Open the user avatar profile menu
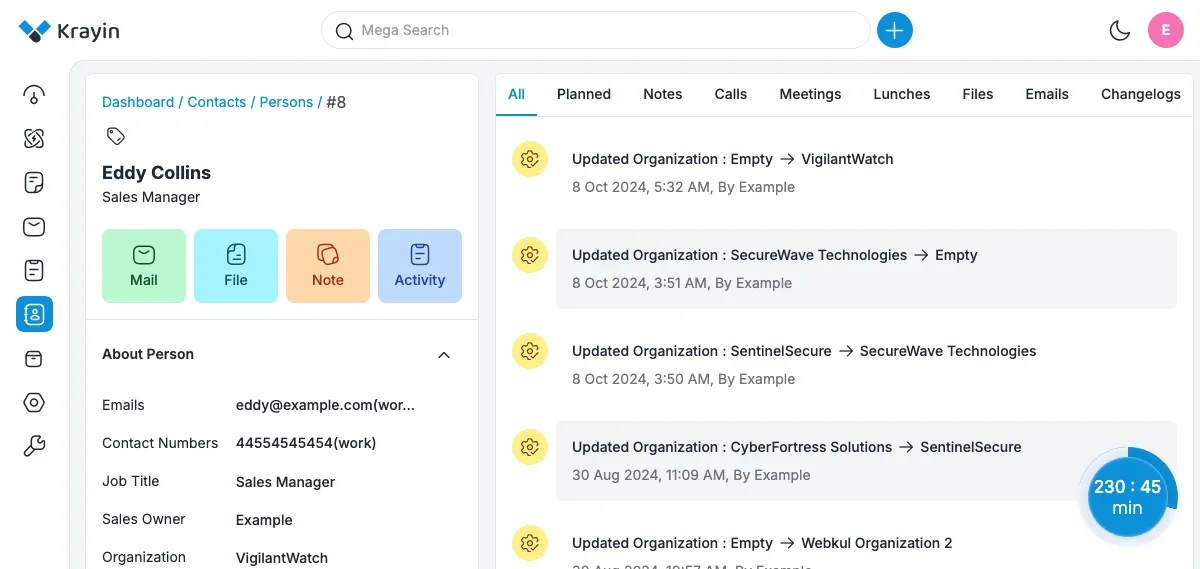The width and height of the screenshot is (1200, 569). pos(1165,31)
